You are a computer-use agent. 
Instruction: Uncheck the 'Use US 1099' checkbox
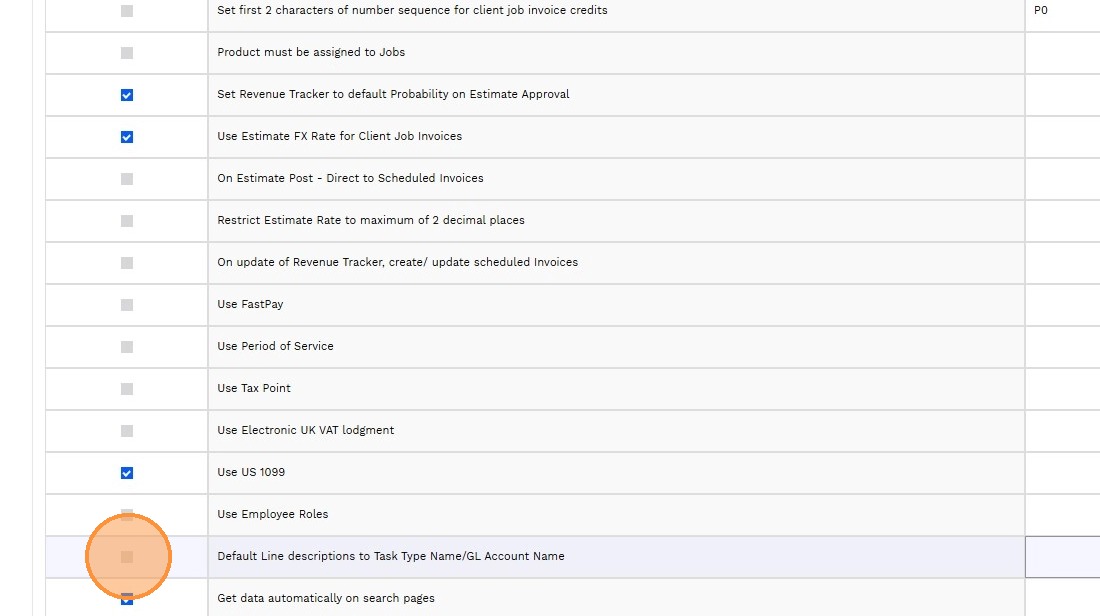click(127, 473)
